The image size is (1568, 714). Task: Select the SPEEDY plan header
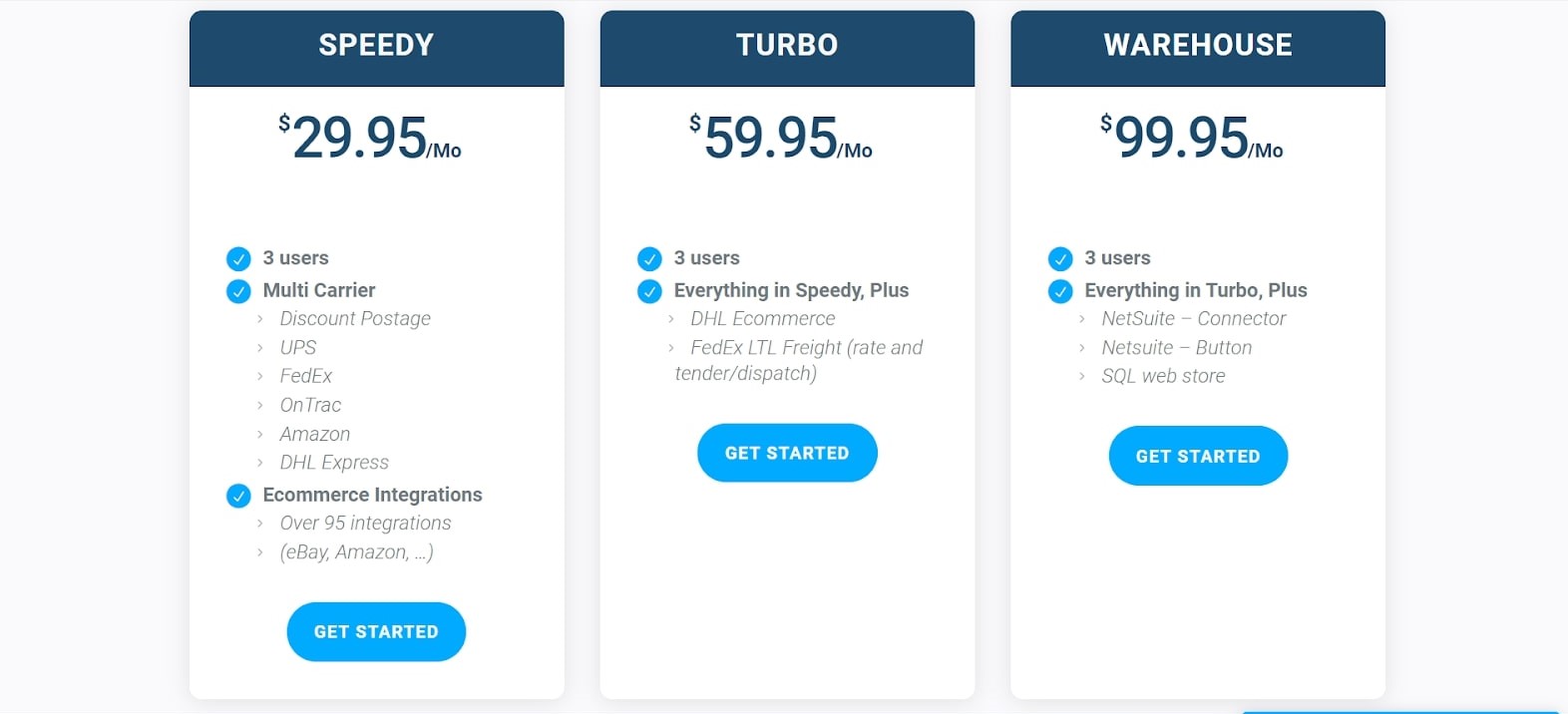click(376, 46)
